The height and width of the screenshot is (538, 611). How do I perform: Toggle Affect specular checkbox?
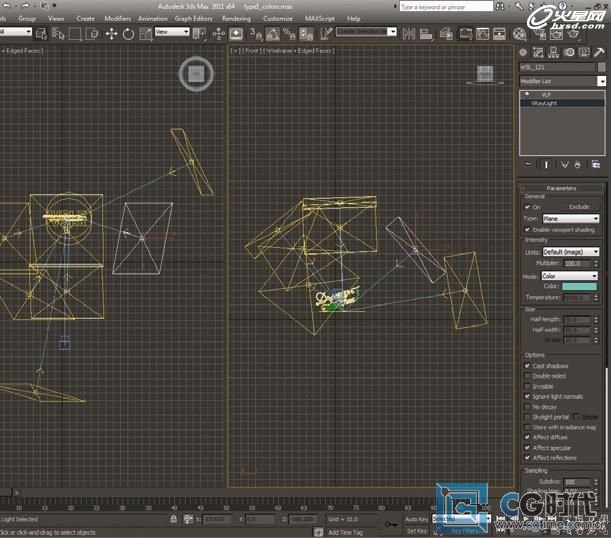[527, 448]
